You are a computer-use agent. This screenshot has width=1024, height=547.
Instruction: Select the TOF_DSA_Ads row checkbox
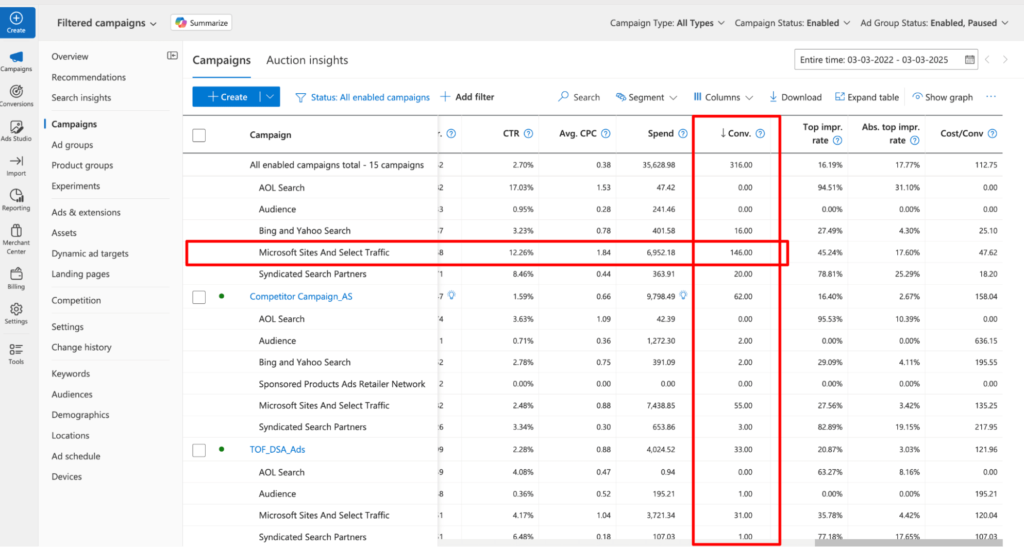199,450
